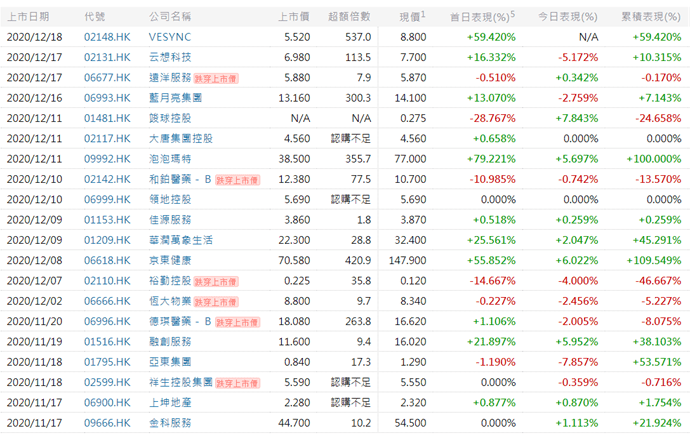690x438 pixels.
Task: Open stock code 01153.HK link
Action: coord(107,220)
